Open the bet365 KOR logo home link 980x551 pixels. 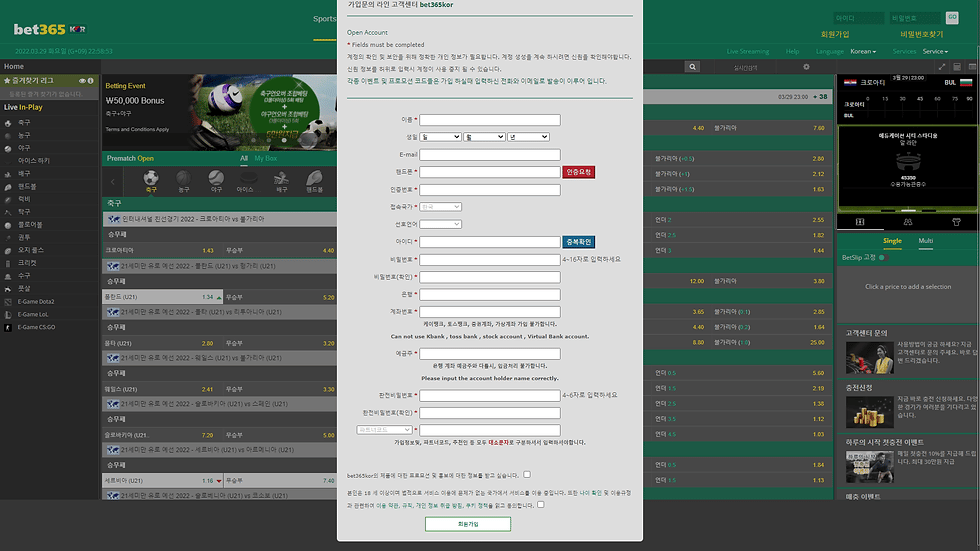49,29
